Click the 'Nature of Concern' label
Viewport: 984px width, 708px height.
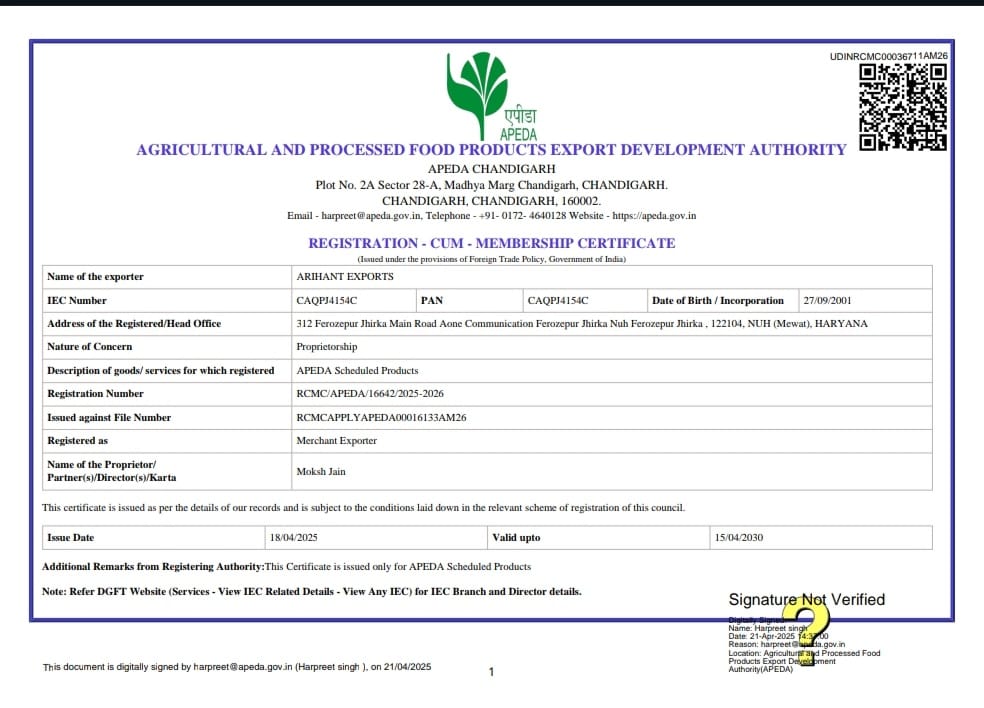(90, 346)
